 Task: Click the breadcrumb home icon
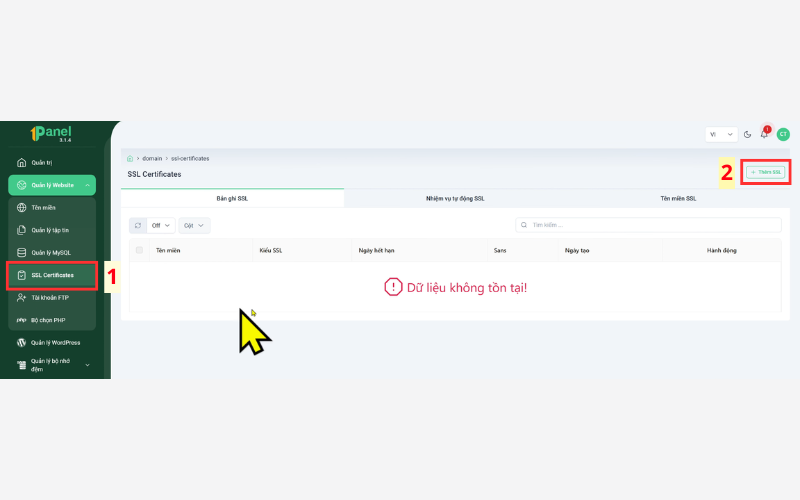tap(130, 159)
